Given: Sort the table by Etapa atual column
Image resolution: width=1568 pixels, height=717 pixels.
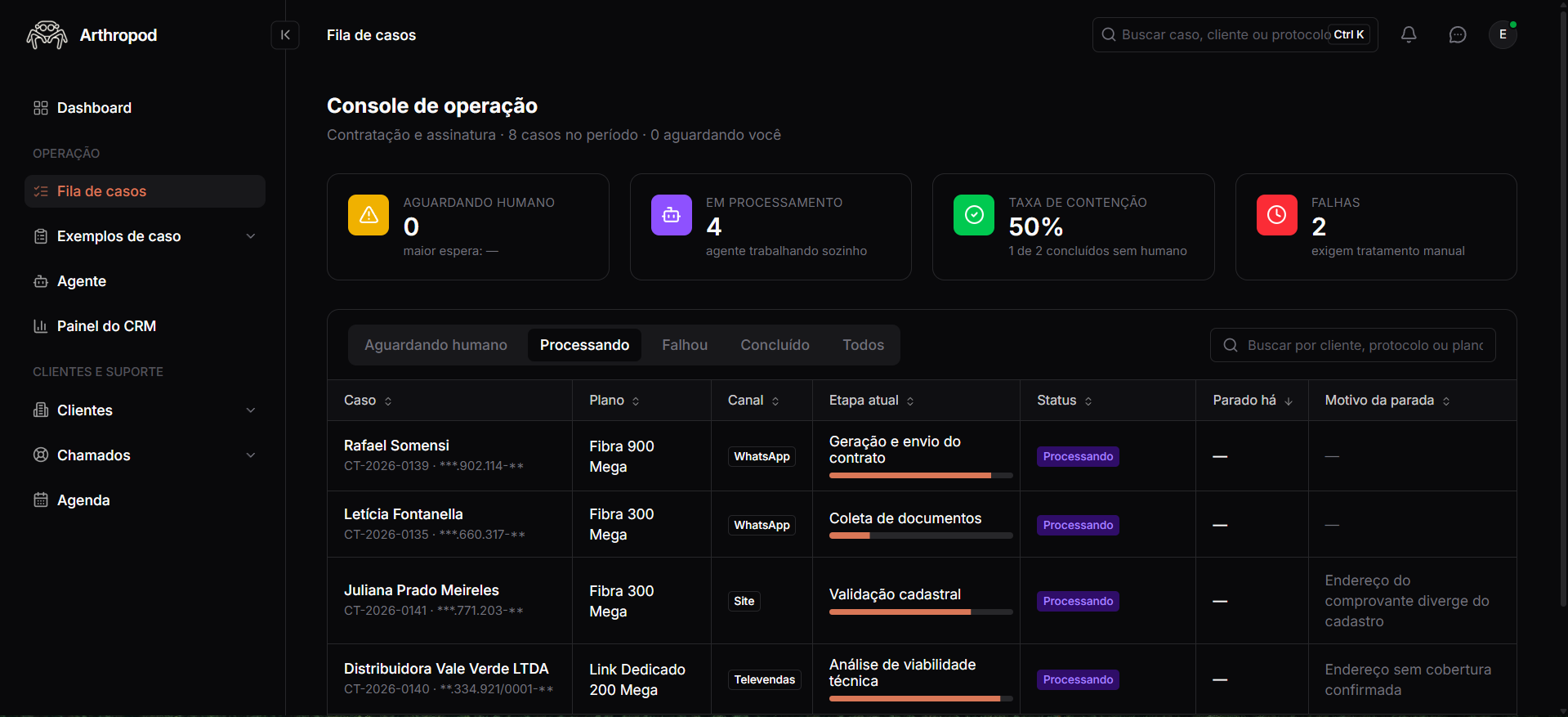Looking at the screenshot, I should click(872, 401).
